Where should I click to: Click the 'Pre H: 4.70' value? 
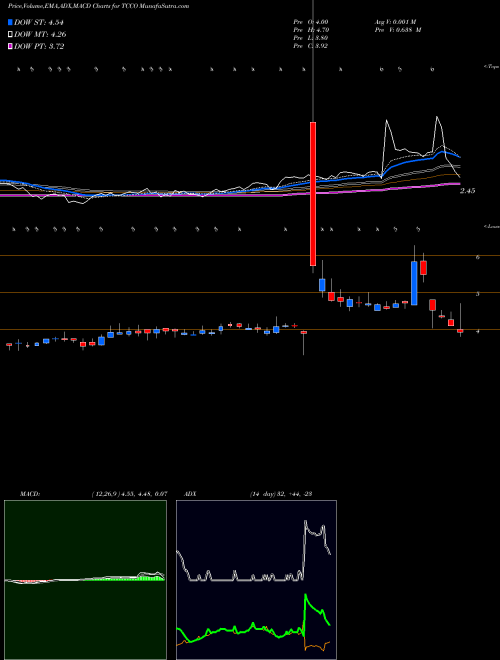click(311, 30)
